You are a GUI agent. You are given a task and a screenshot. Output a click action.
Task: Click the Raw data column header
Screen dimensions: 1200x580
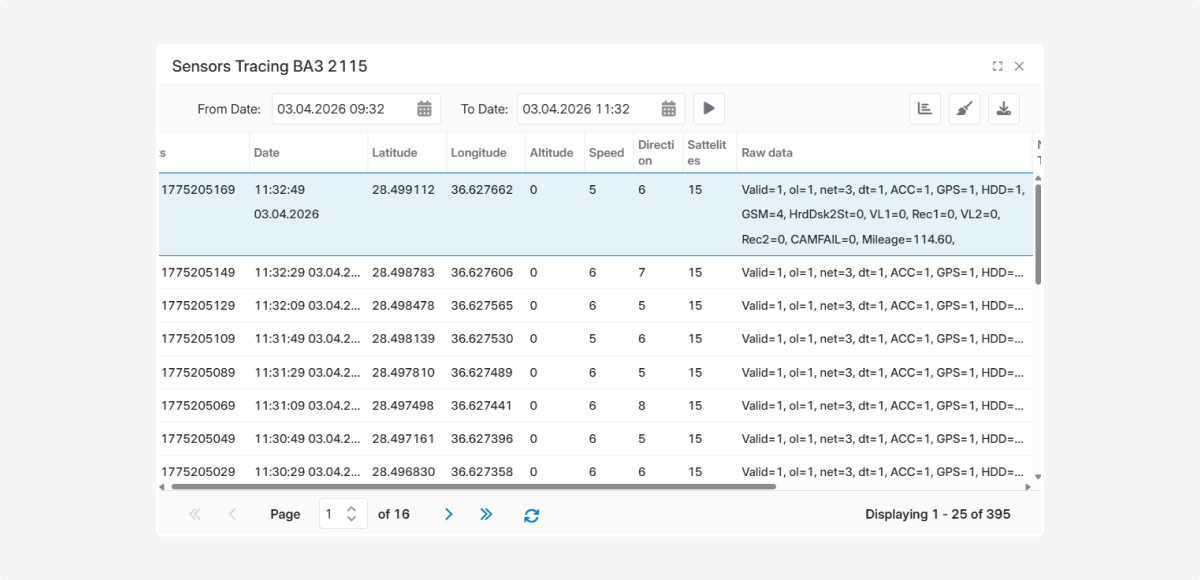point(767,153)
